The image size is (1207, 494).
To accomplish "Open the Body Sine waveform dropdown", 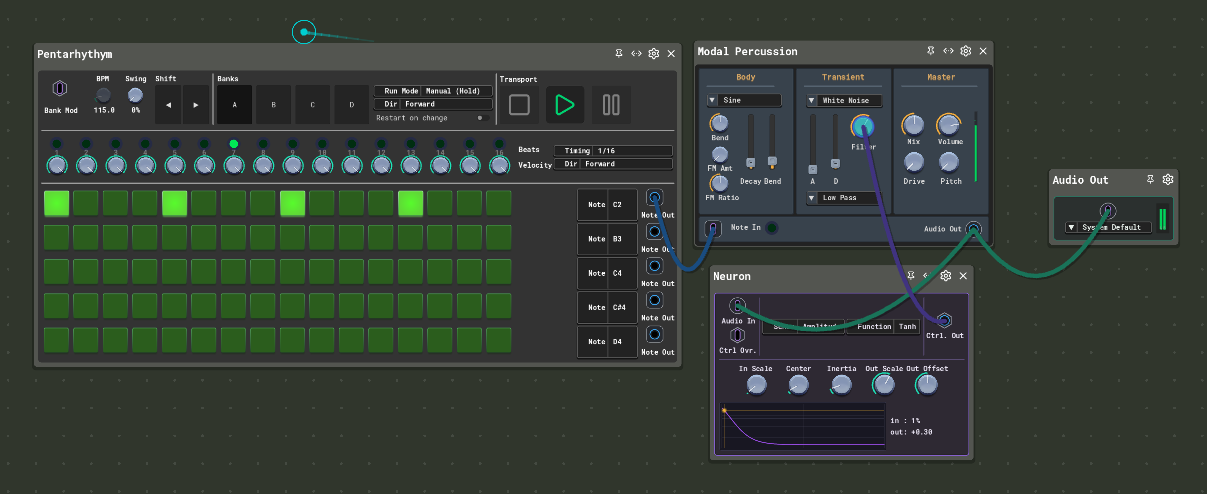I will [744, 100].
